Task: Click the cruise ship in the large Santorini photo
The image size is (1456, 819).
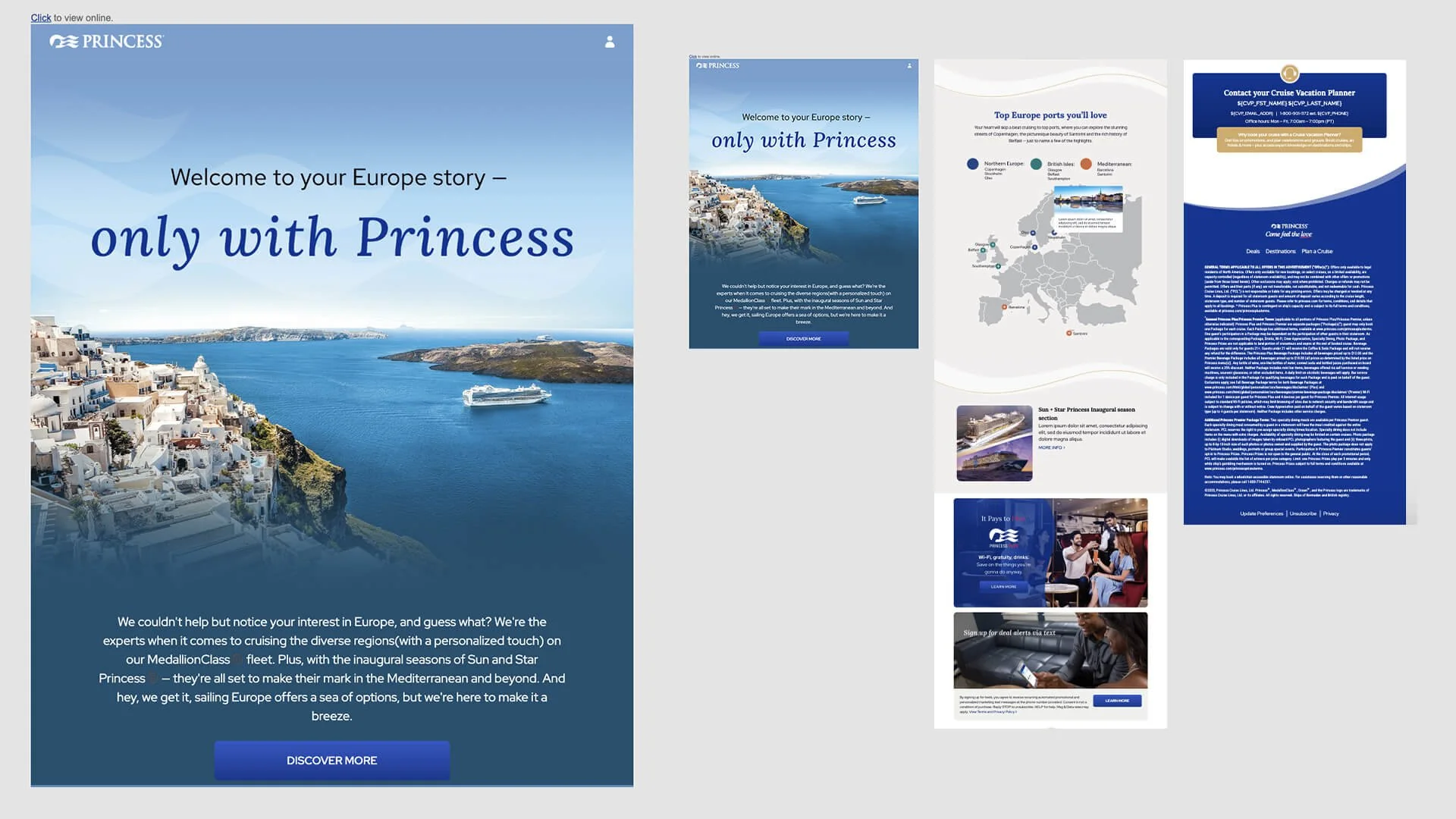Action: 506,394
